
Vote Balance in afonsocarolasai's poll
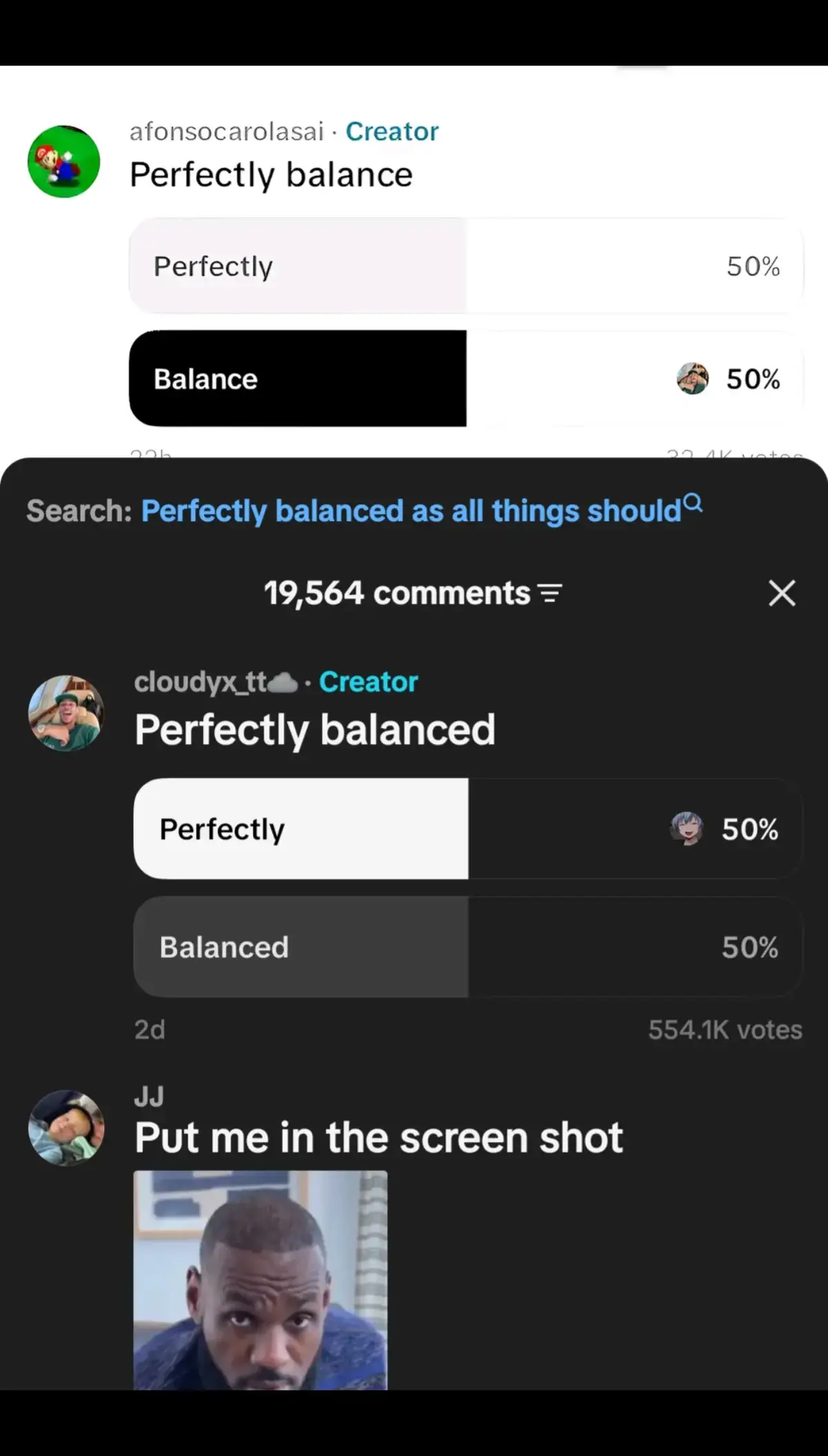466,378
